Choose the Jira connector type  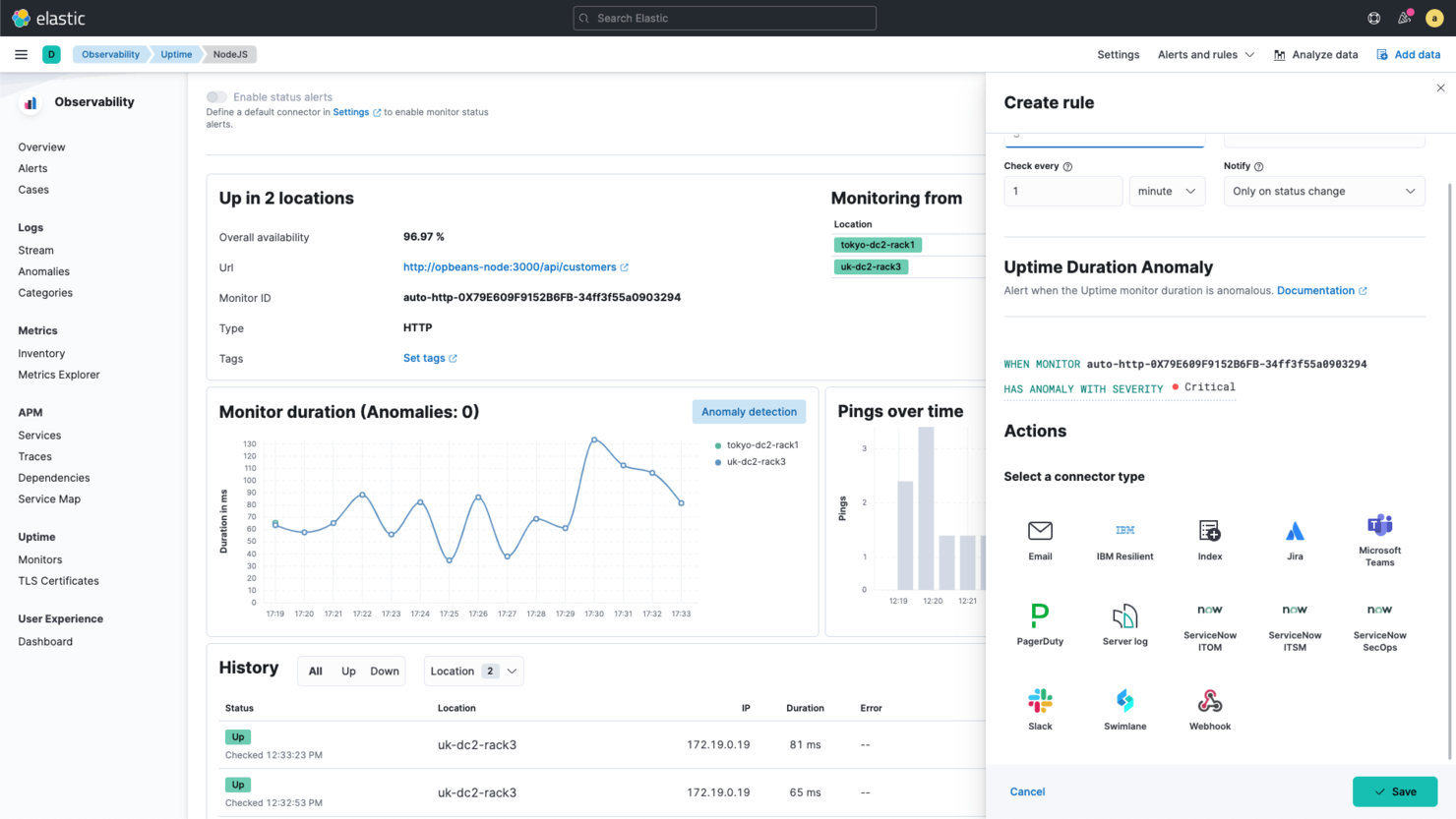pos(1295,536)
